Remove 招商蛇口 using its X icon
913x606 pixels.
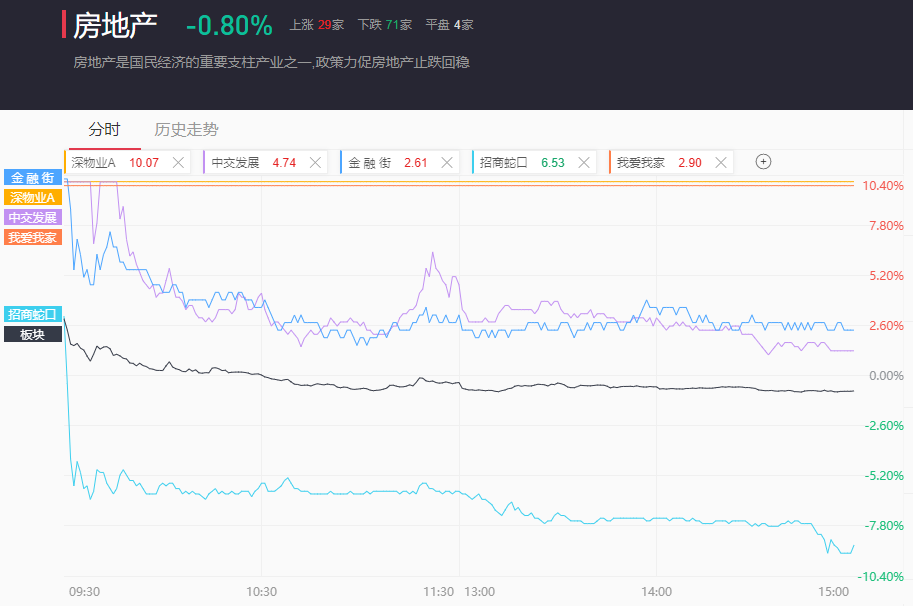tap(583, 163)
